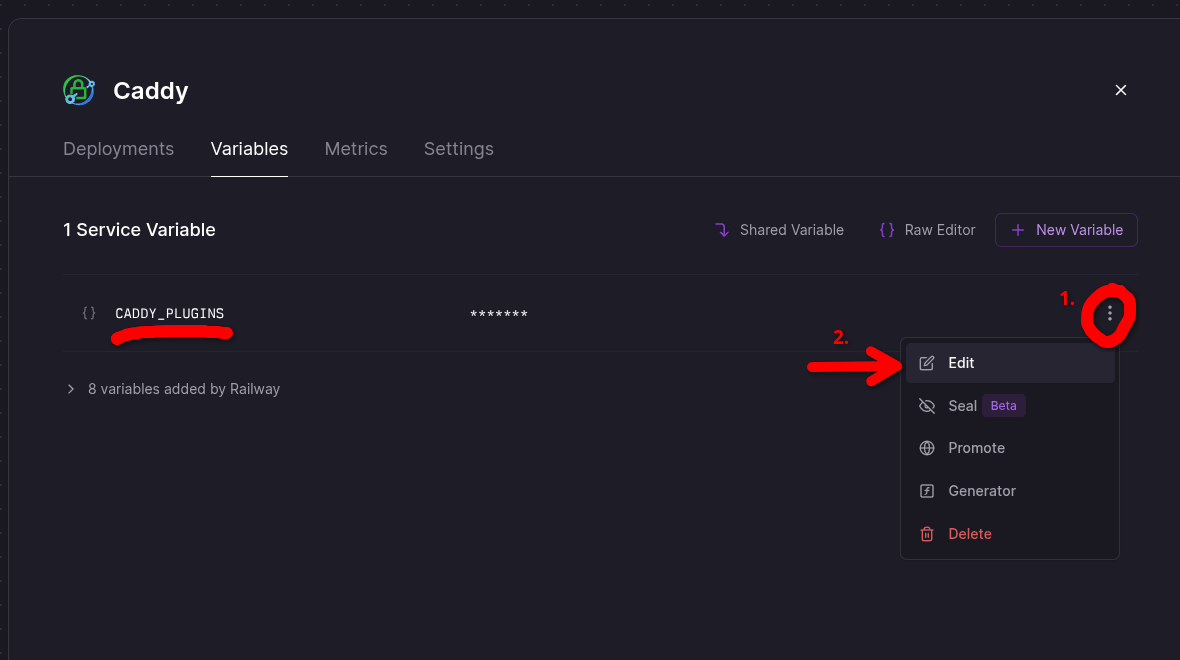Image resolution: width=1180 pixels, height=660 pixels.
Task: Click the globe icon beside Promote
Action: pos(927,447)
